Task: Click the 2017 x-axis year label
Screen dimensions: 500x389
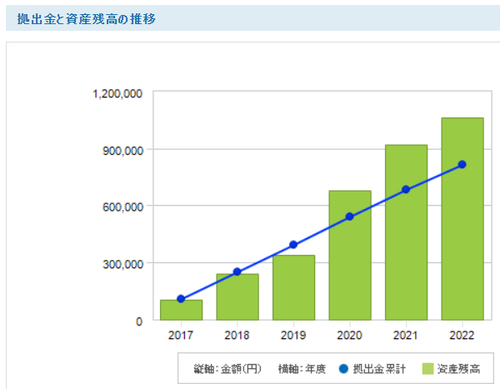Action: 181,335
